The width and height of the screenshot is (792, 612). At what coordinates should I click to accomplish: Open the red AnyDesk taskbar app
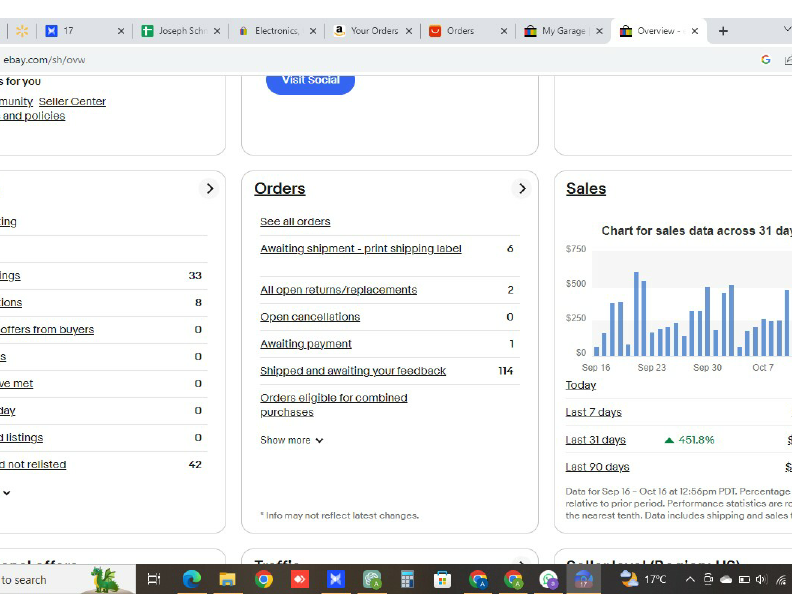pyautogui.click(x=300, y=579)
